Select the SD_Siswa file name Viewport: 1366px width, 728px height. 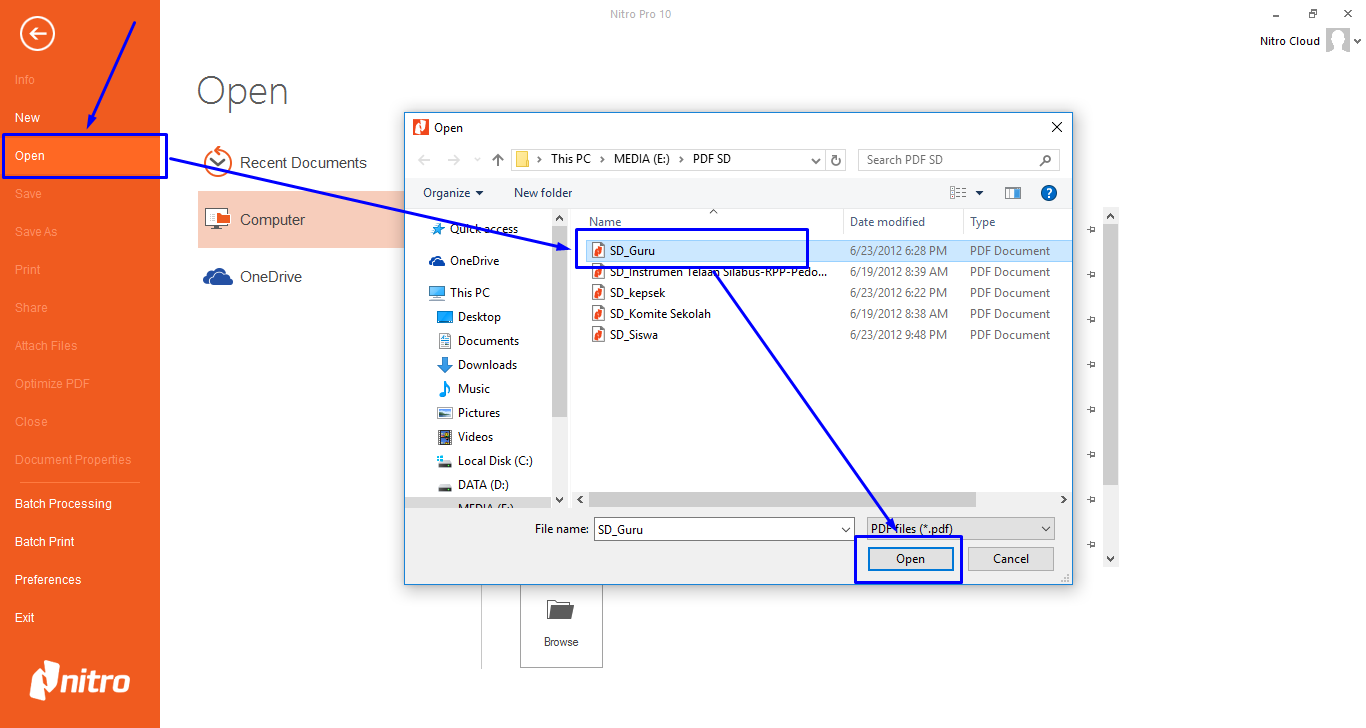[x=634, y=335]
